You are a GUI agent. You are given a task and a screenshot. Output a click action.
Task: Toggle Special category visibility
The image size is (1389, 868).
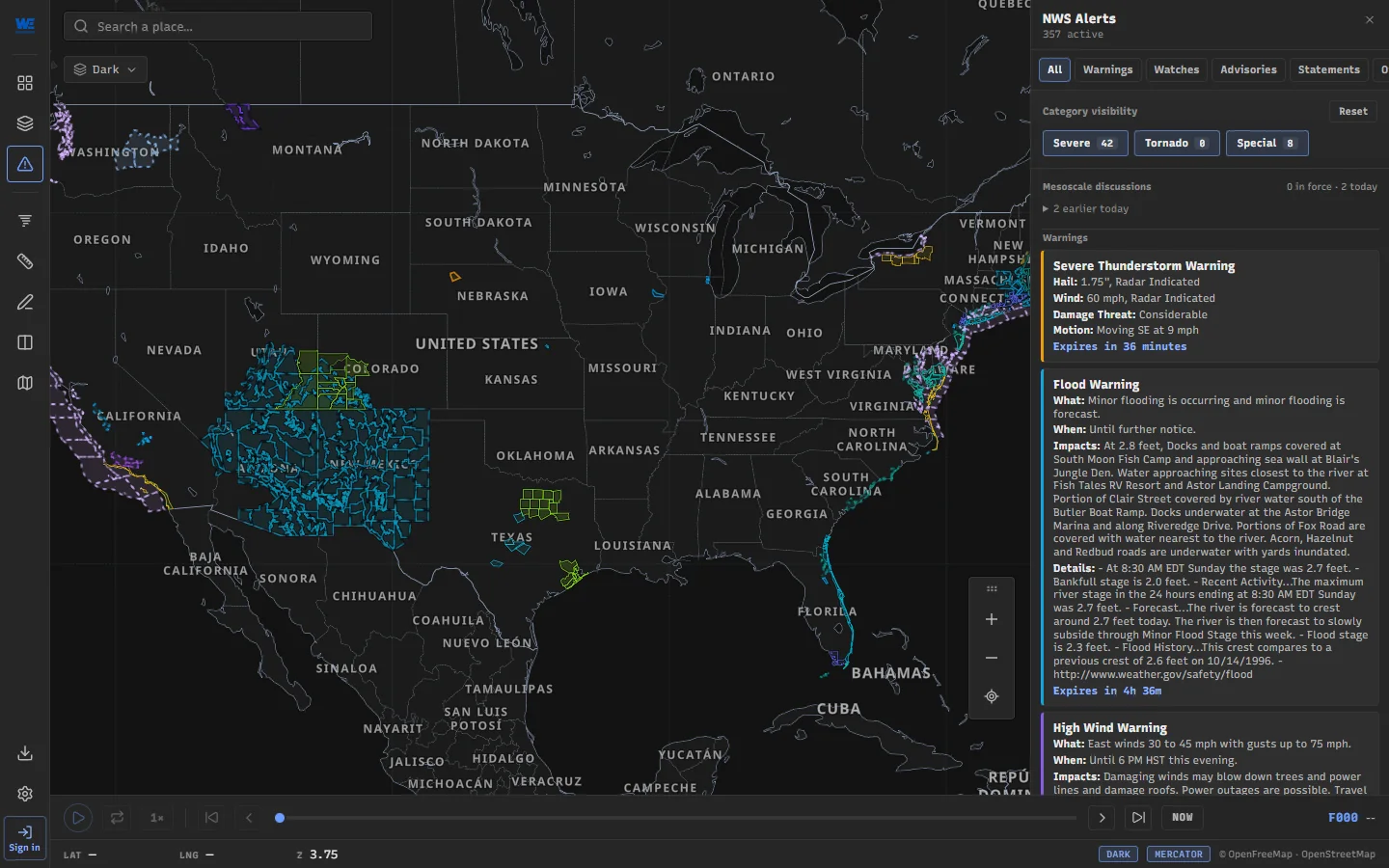pyautogui.click(x=1267, y=143)
